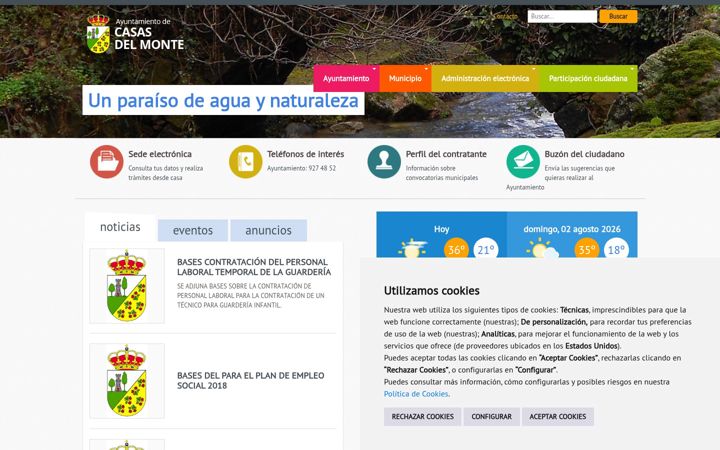720x450 pixels.
Task: Click the text Ayuntamiento: 927 48 52
Action: coord(301,169)
